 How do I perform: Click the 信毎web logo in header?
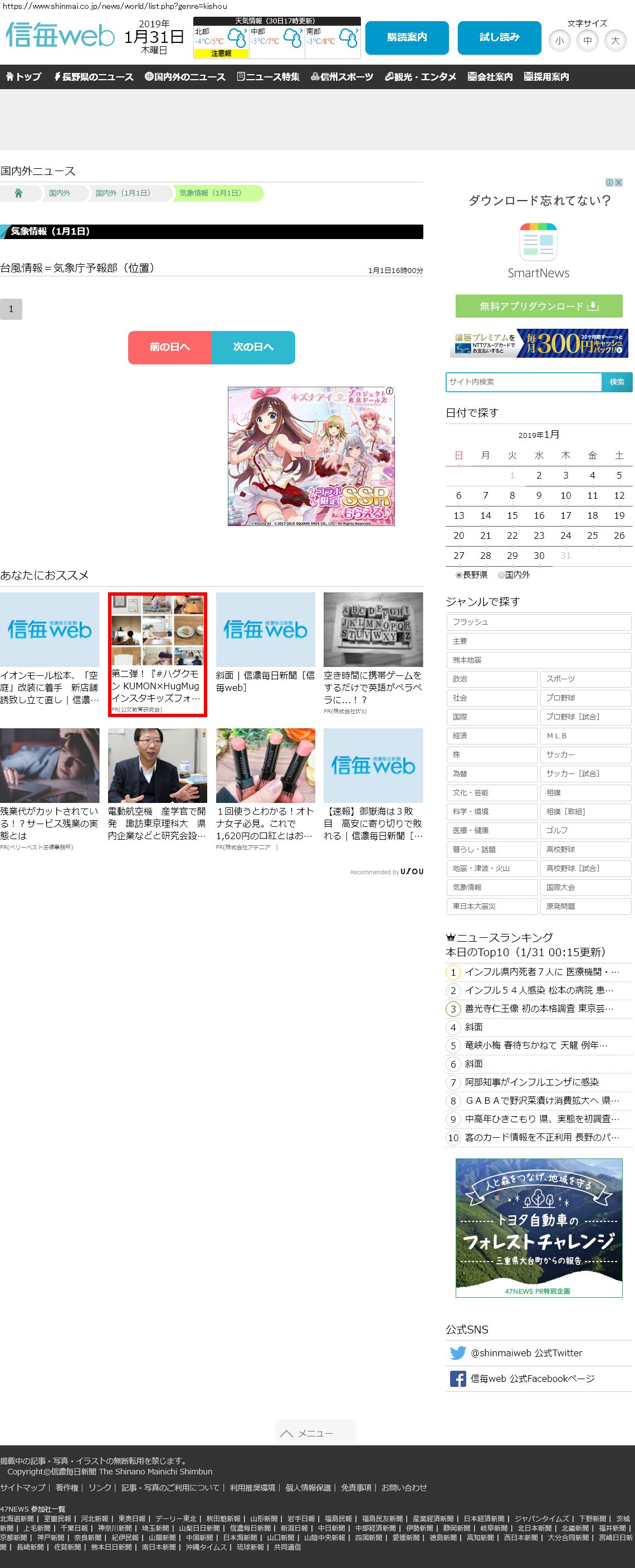[60, 36]
